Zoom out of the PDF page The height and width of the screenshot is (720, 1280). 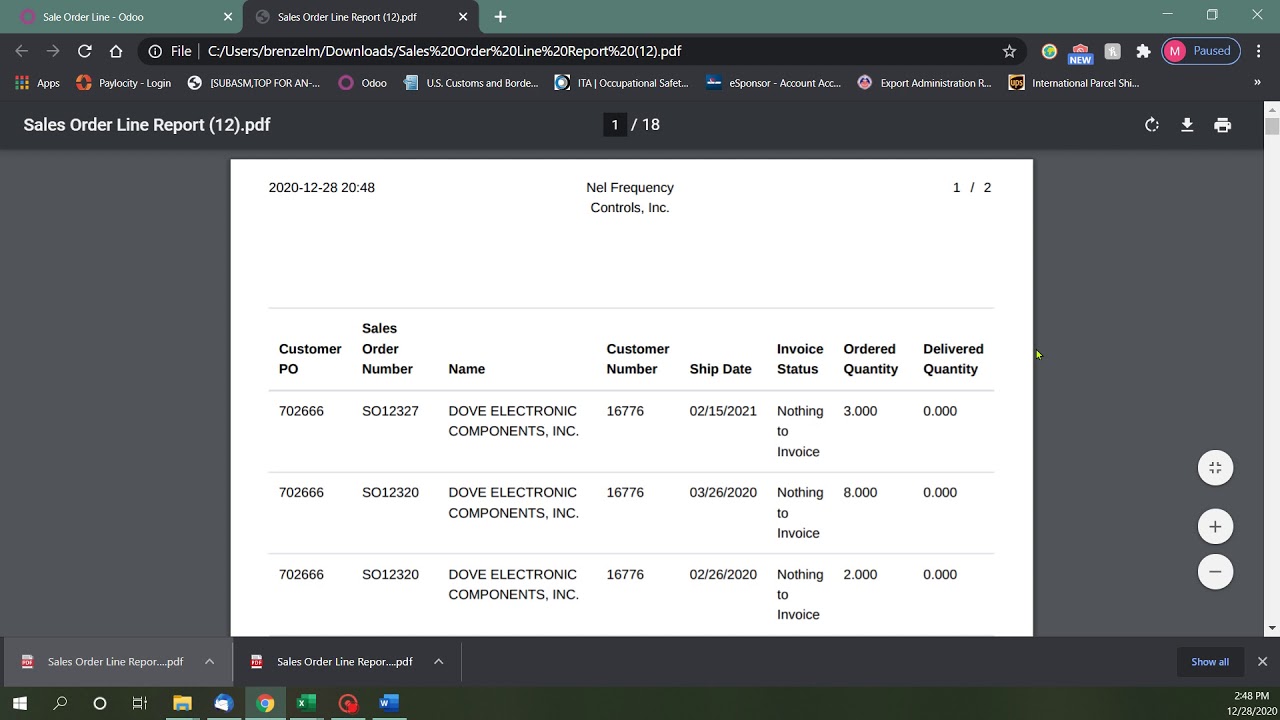click(x=1215, y=572)
